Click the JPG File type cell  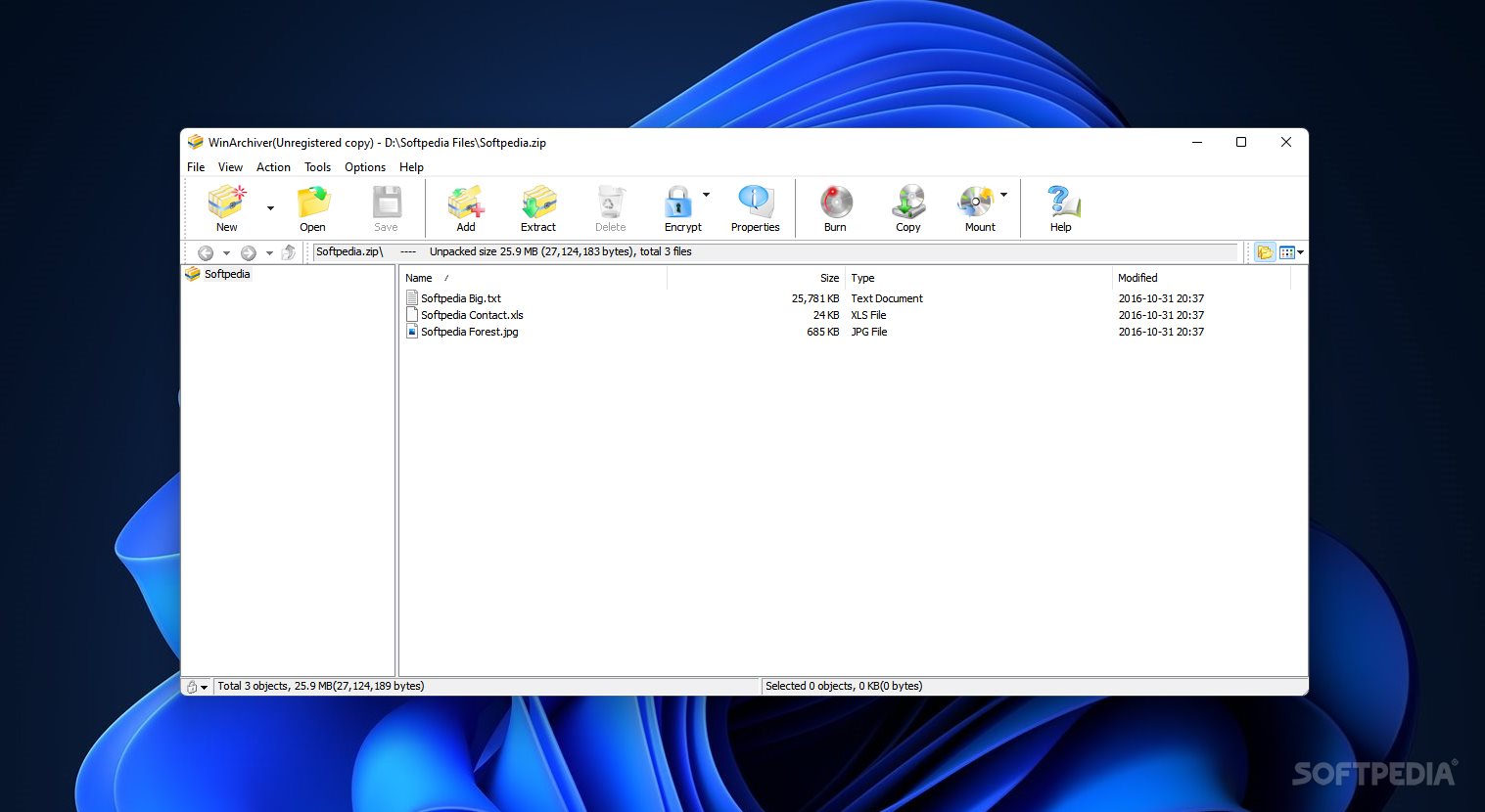(869, 332)
